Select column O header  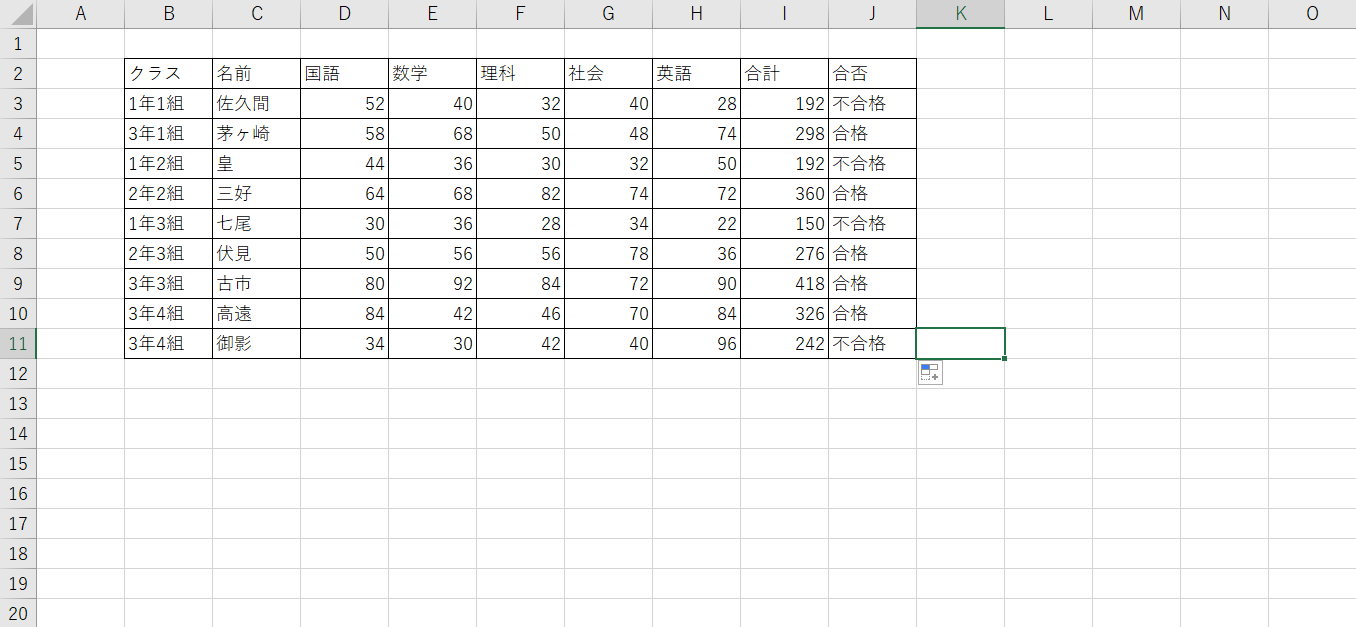tap(1312, 14)
